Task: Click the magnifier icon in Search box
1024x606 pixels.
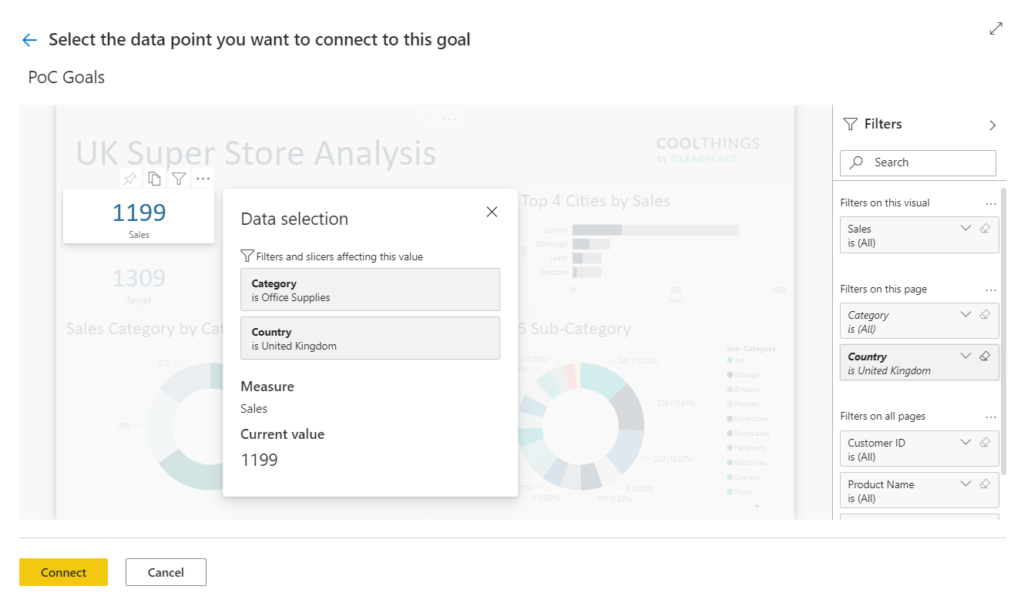Action: click(856, 162)
